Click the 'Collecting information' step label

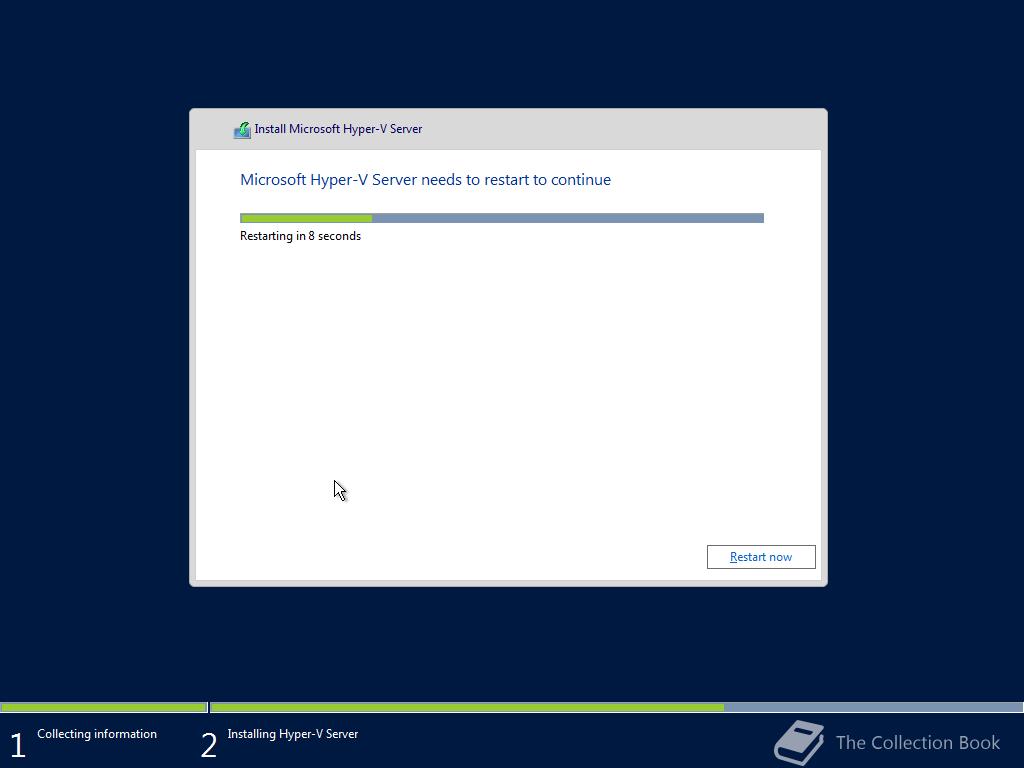click(x=97, y=734)
